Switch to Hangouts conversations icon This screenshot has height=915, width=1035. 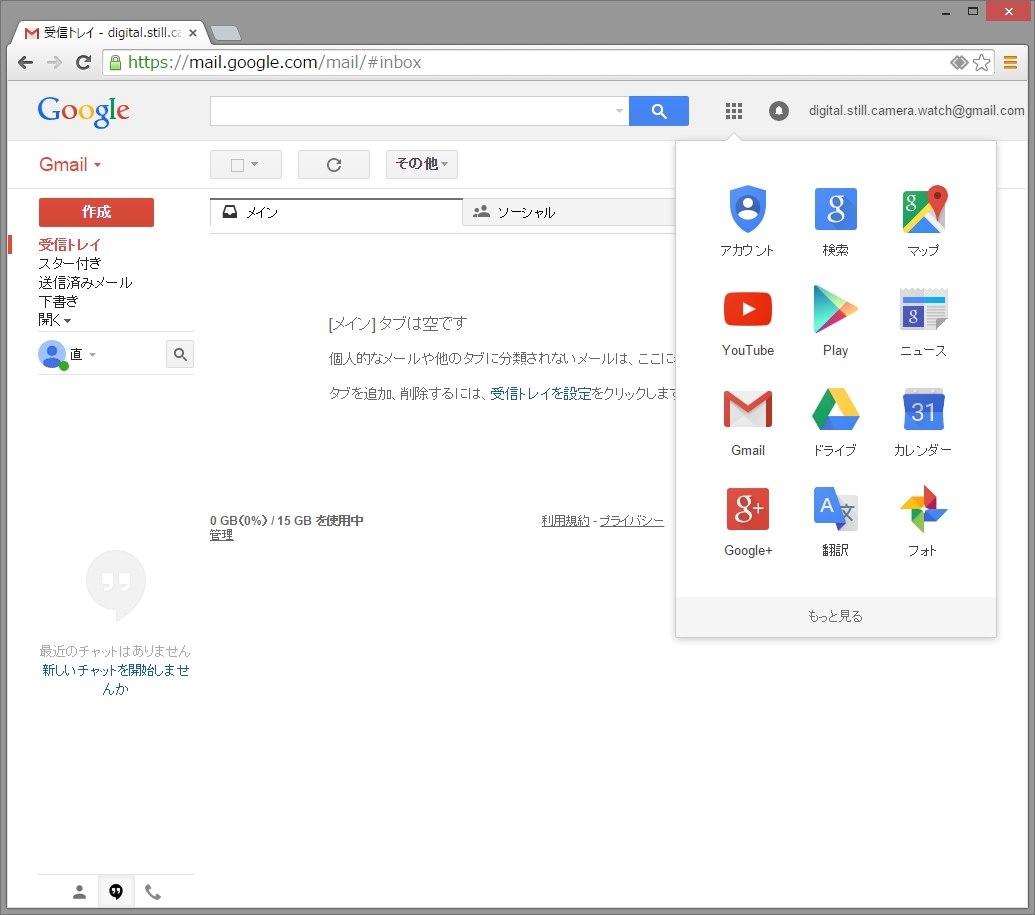116,892
